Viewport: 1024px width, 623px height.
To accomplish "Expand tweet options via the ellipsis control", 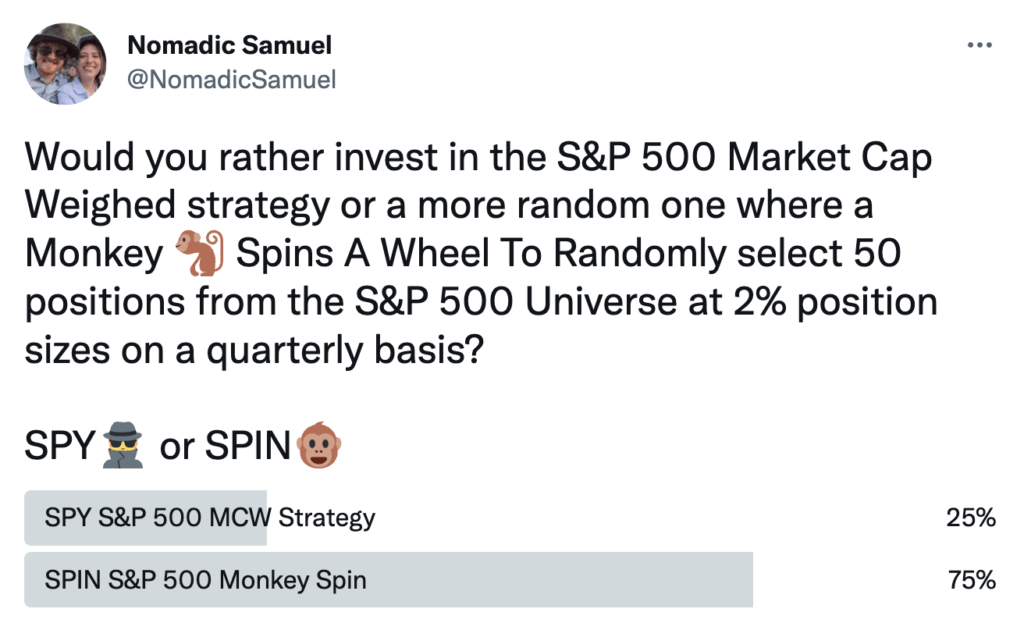I will [x=979, y=42].
